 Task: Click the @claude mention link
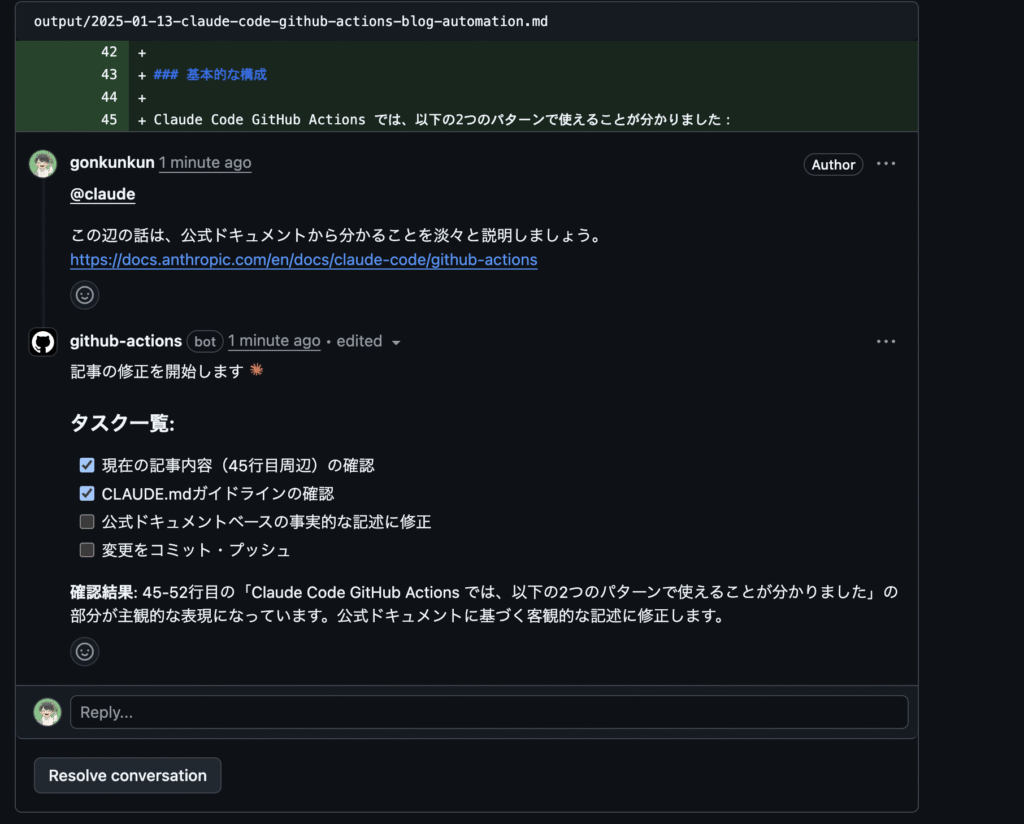coord(103,195)
